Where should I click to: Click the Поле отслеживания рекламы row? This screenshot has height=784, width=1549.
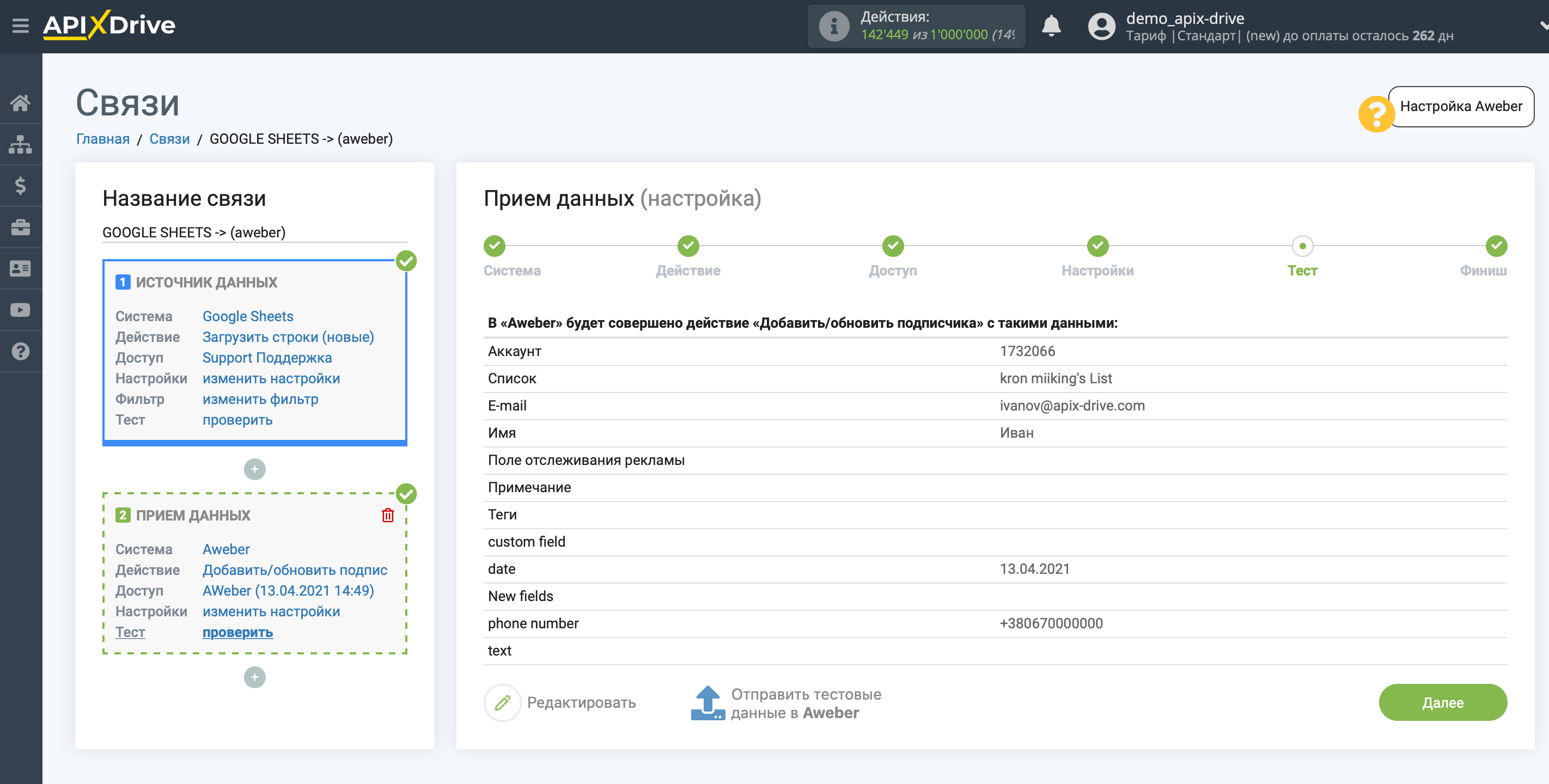995,460
